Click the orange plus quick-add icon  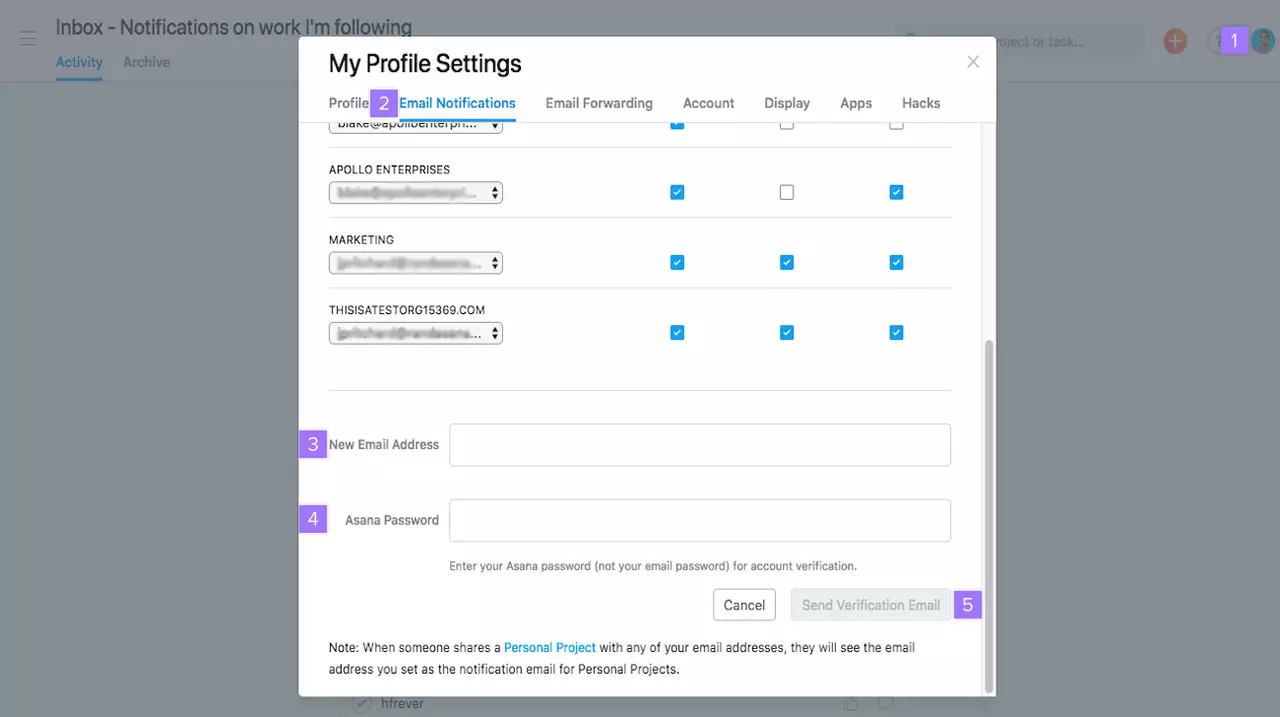pos(1175,41)
